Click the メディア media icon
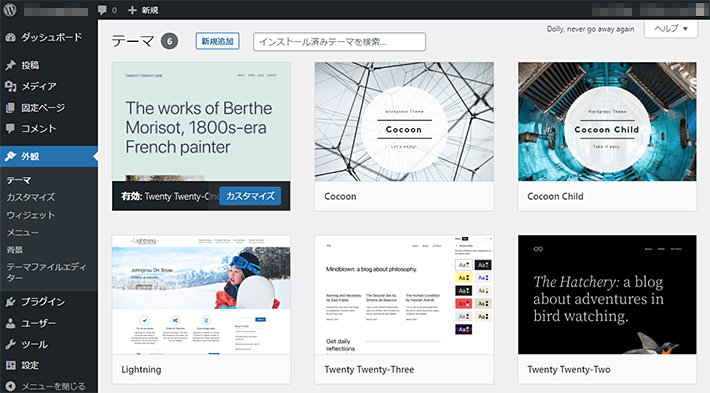This screenshot has height=393, width=710. click(10, 86)
